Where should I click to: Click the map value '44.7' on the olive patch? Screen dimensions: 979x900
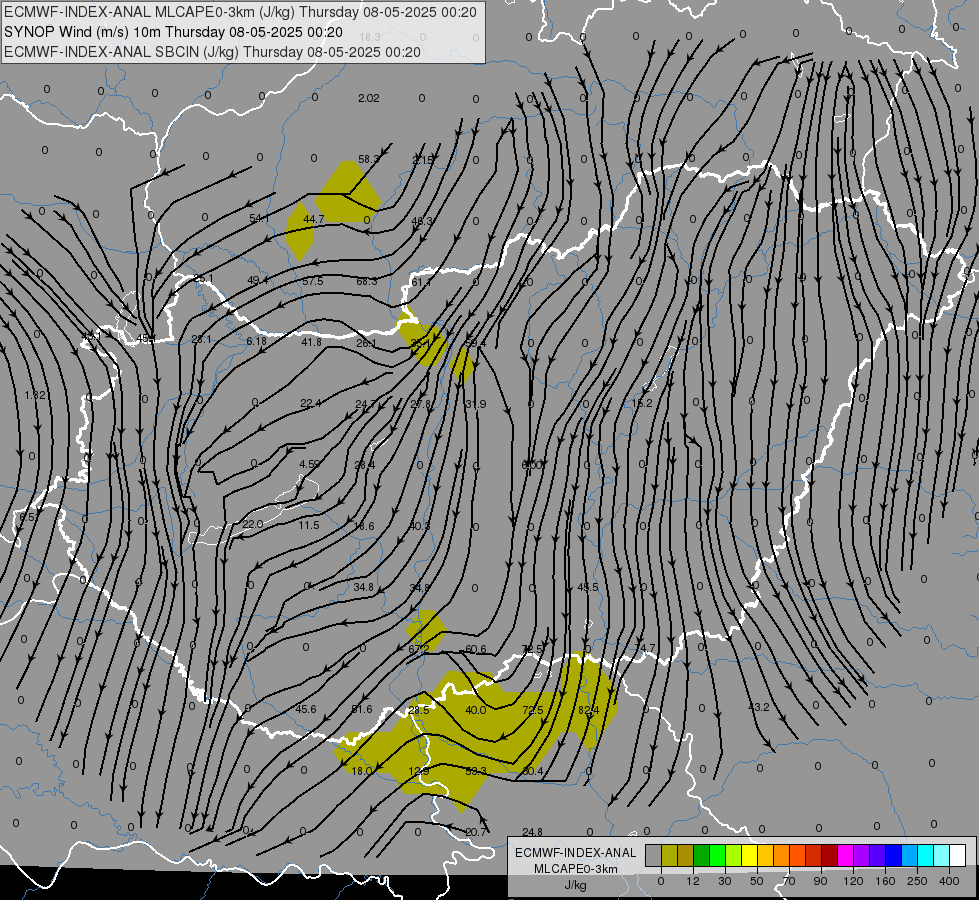pyautogui.click(x=313, y=219)
